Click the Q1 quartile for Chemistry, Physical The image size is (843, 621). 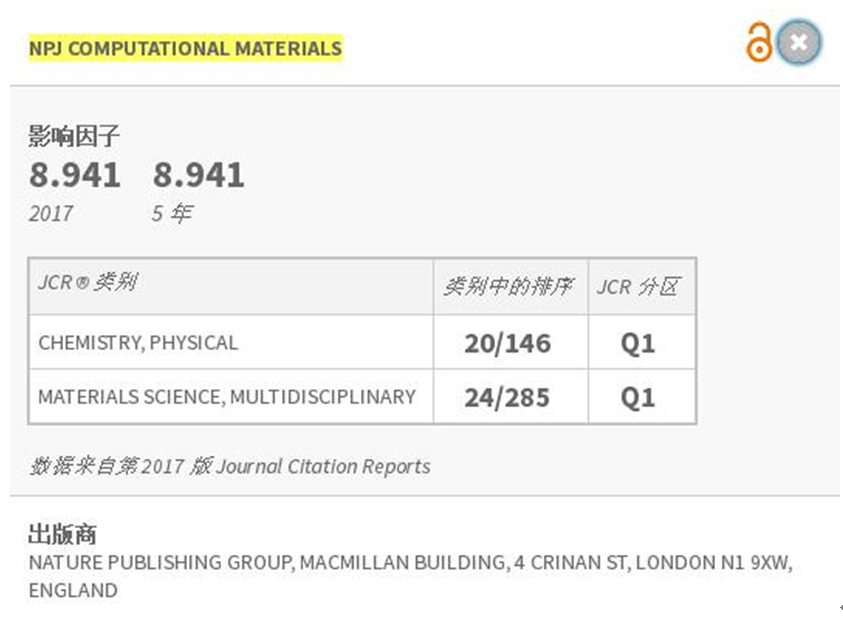click(x=638, y=344)
